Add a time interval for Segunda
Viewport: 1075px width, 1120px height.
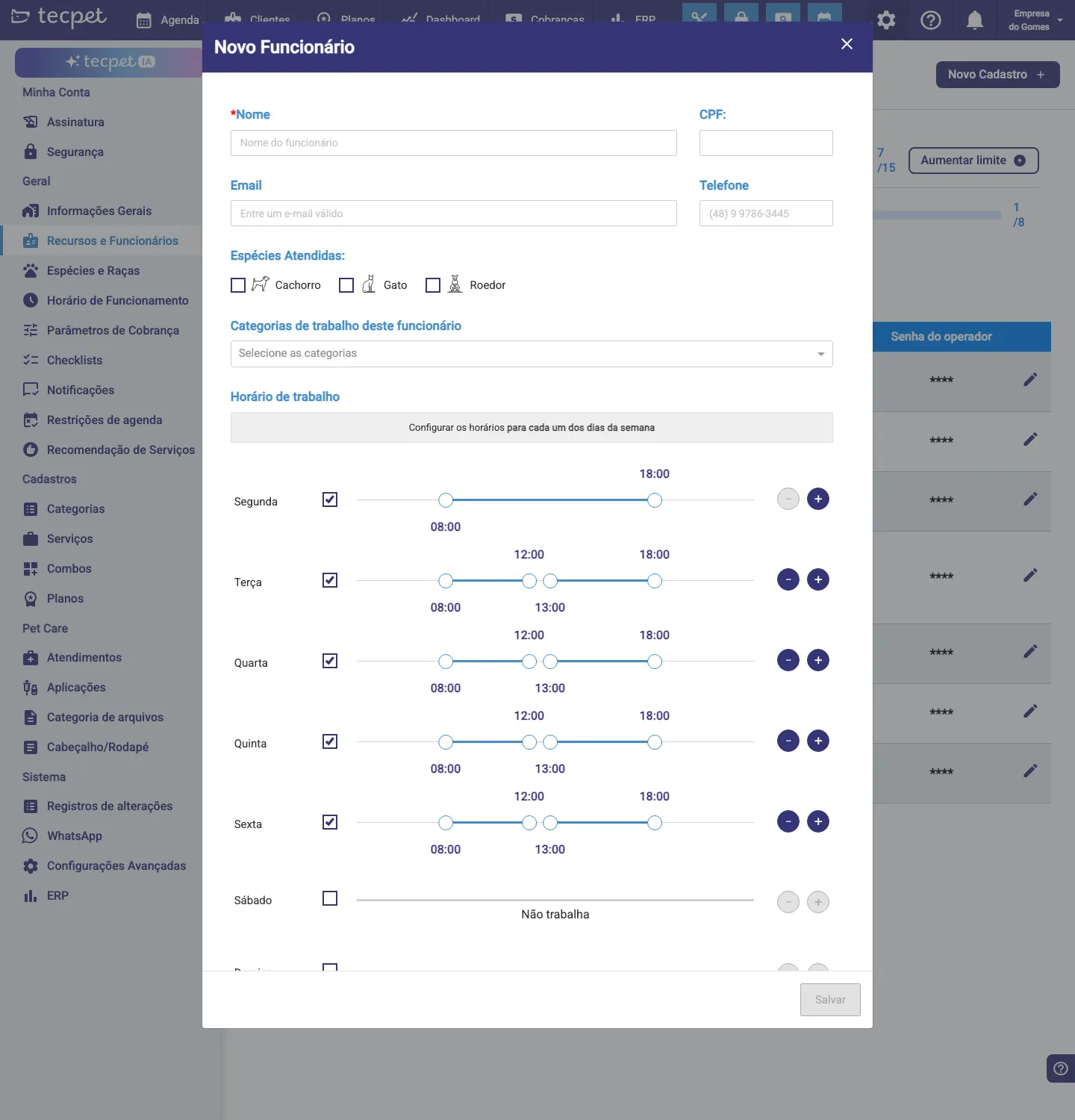point(818,499)
